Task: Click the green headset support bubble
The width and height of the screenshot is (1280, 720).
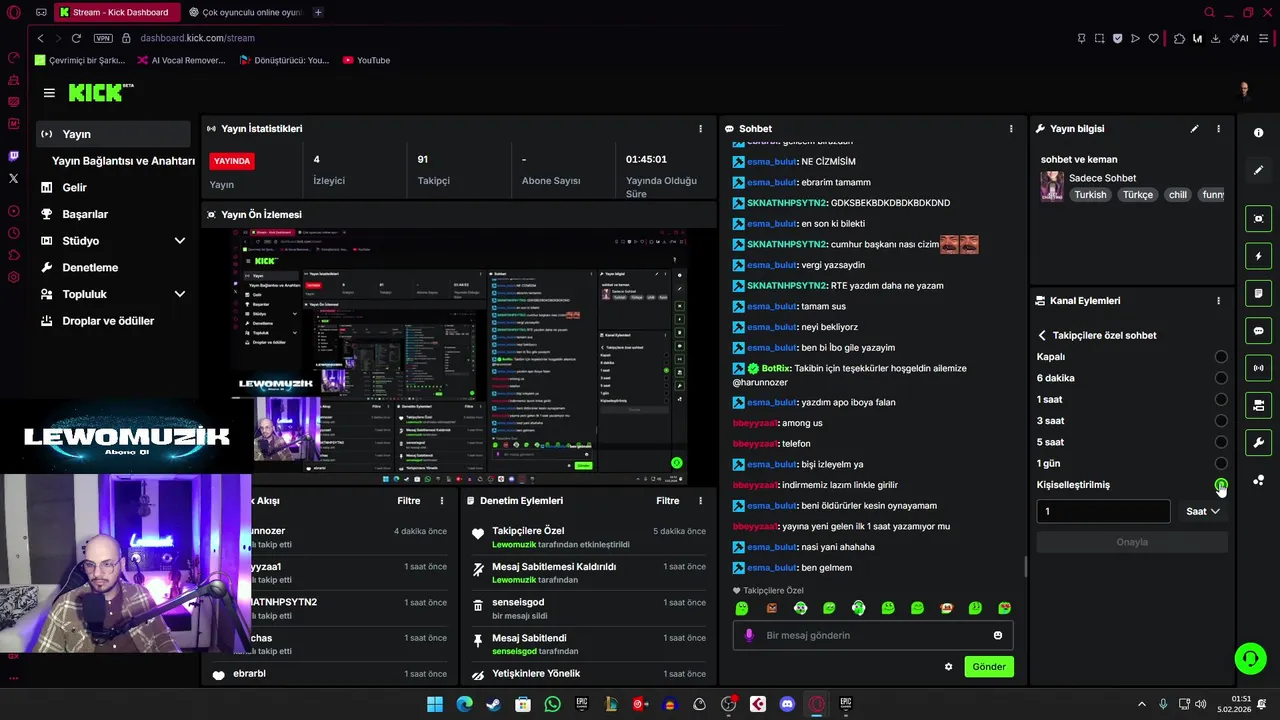Action: click(x=1250, y=658)
